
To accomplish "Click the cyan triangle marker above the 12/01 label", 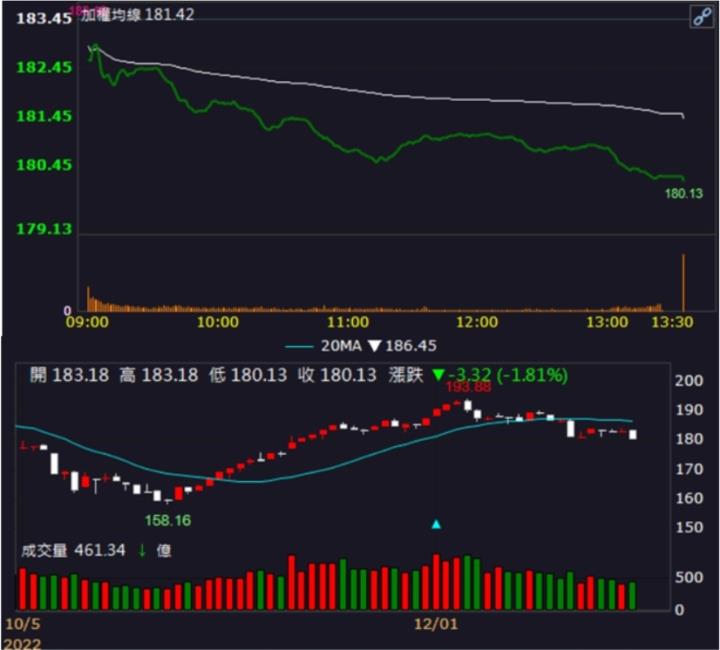I will click(436, 524).
